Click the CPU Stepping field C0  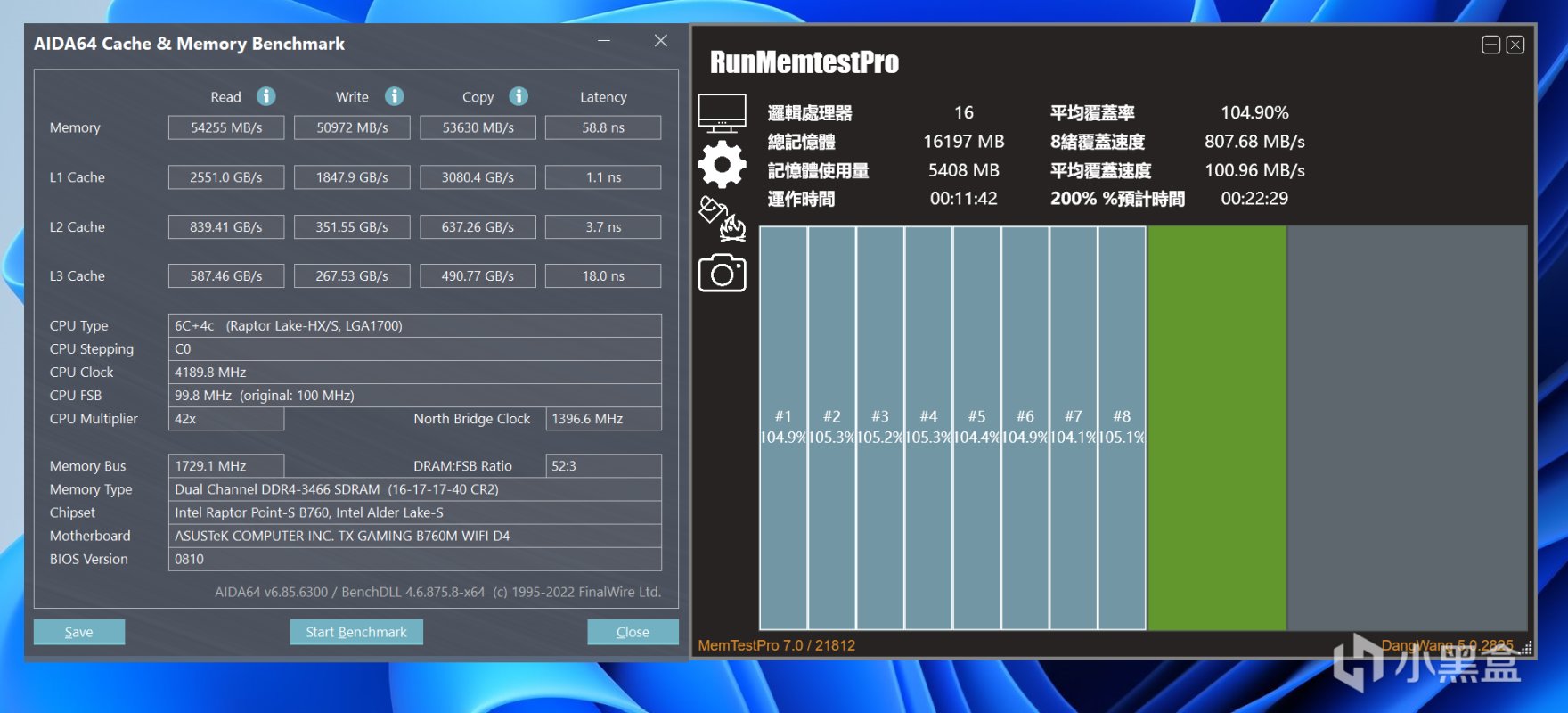[x=415, y=348]
